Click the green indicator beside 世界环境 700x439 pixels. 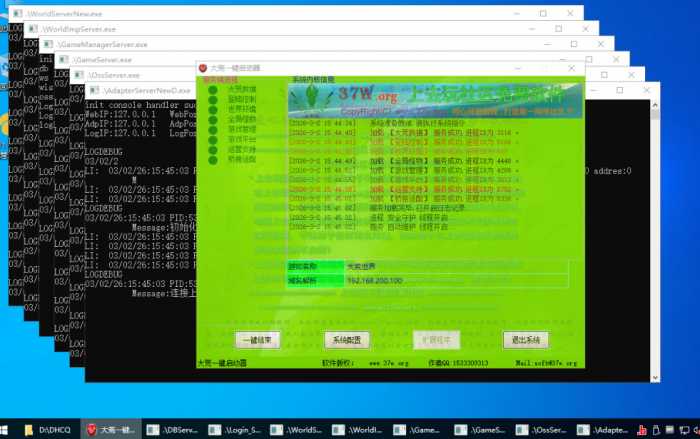(x=212, y=110)
